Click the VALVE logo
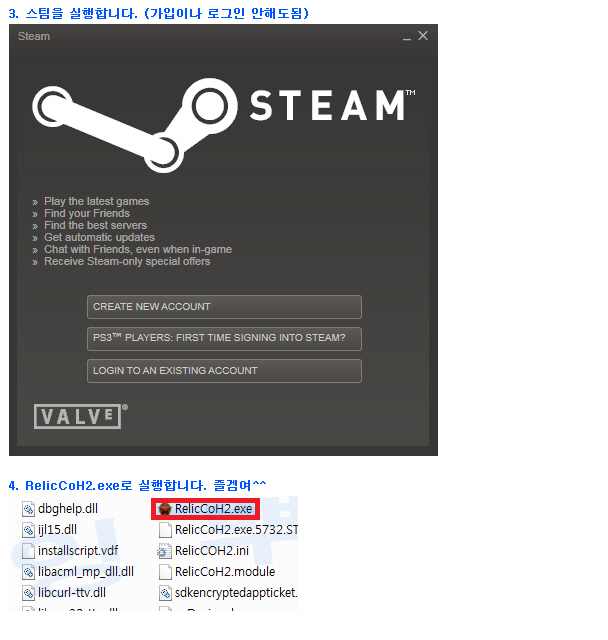 pyautogui.click(x=80, y=416)
